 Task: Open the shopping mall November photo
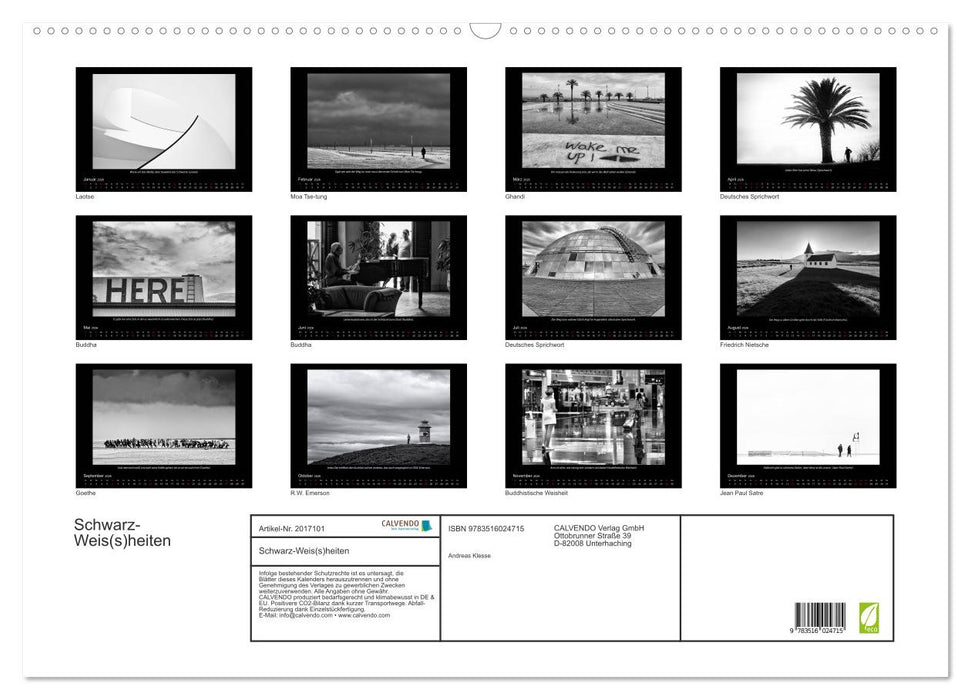pyautogui.click(x=593, y=417)
